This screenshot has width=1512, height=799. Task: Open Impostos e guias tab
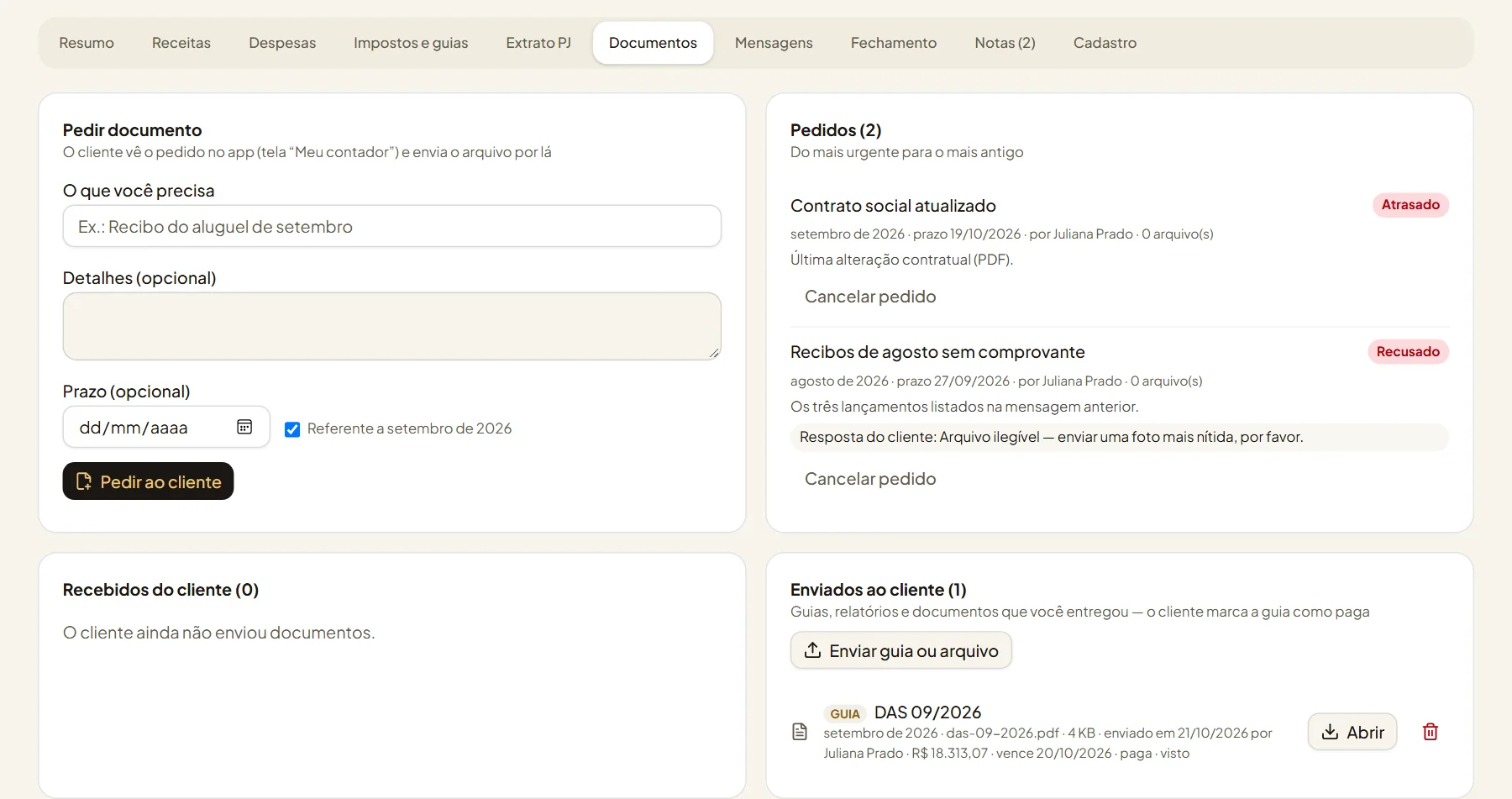411,43
